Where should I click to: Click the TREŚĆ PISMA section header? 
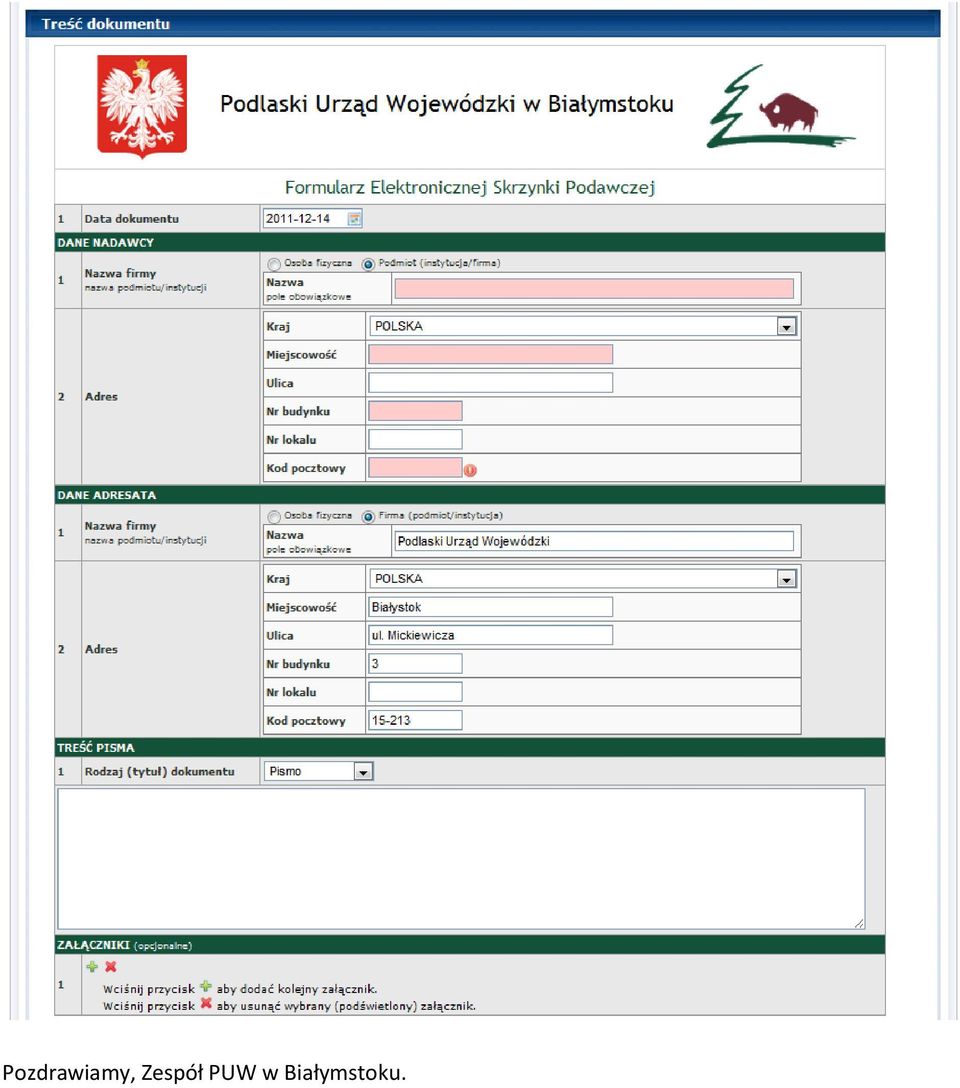pos(470,747)
